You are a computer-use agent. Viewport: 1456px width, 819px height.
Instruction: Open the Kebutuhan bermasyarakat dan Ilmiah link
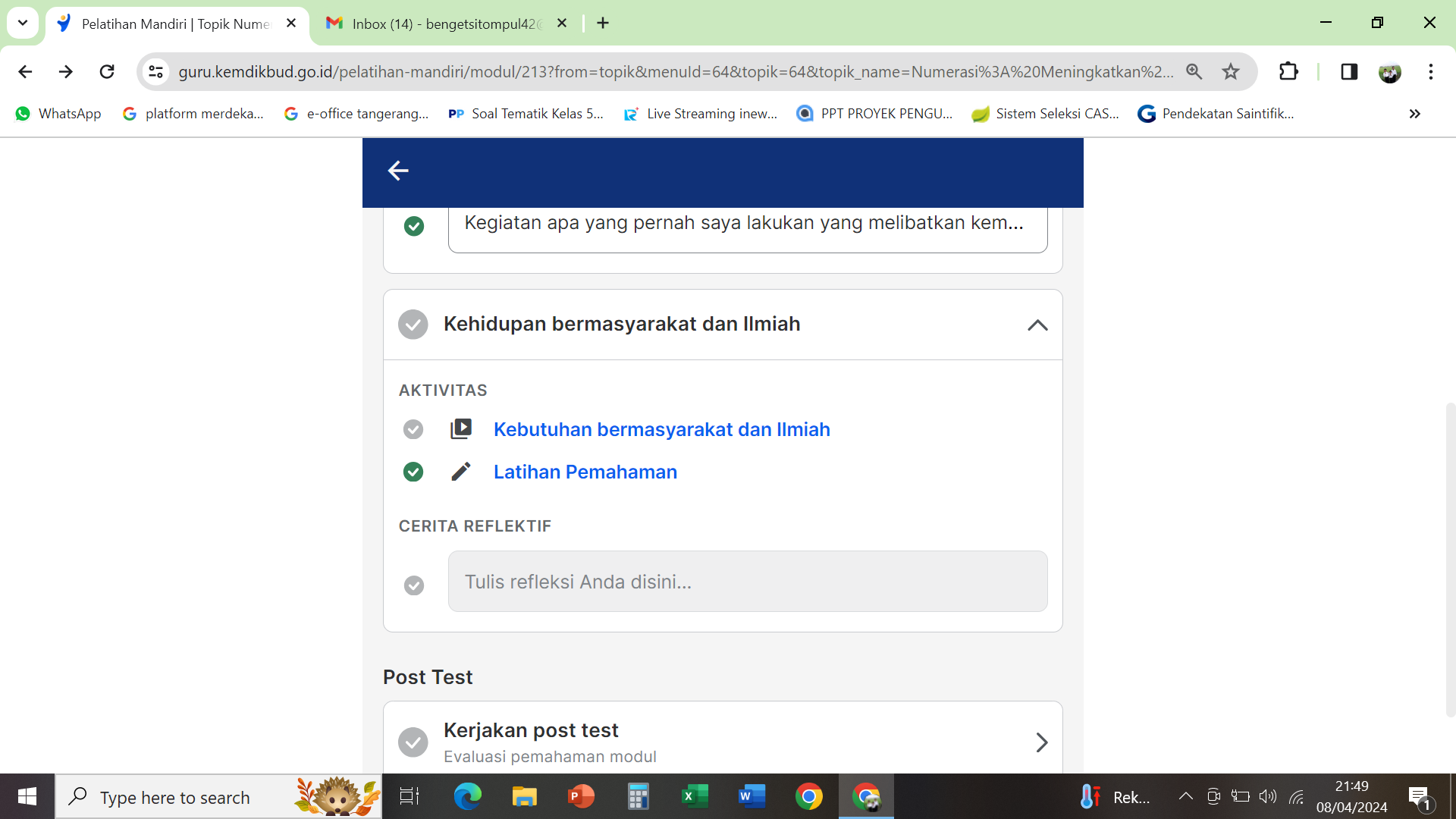tap(661, 429)
